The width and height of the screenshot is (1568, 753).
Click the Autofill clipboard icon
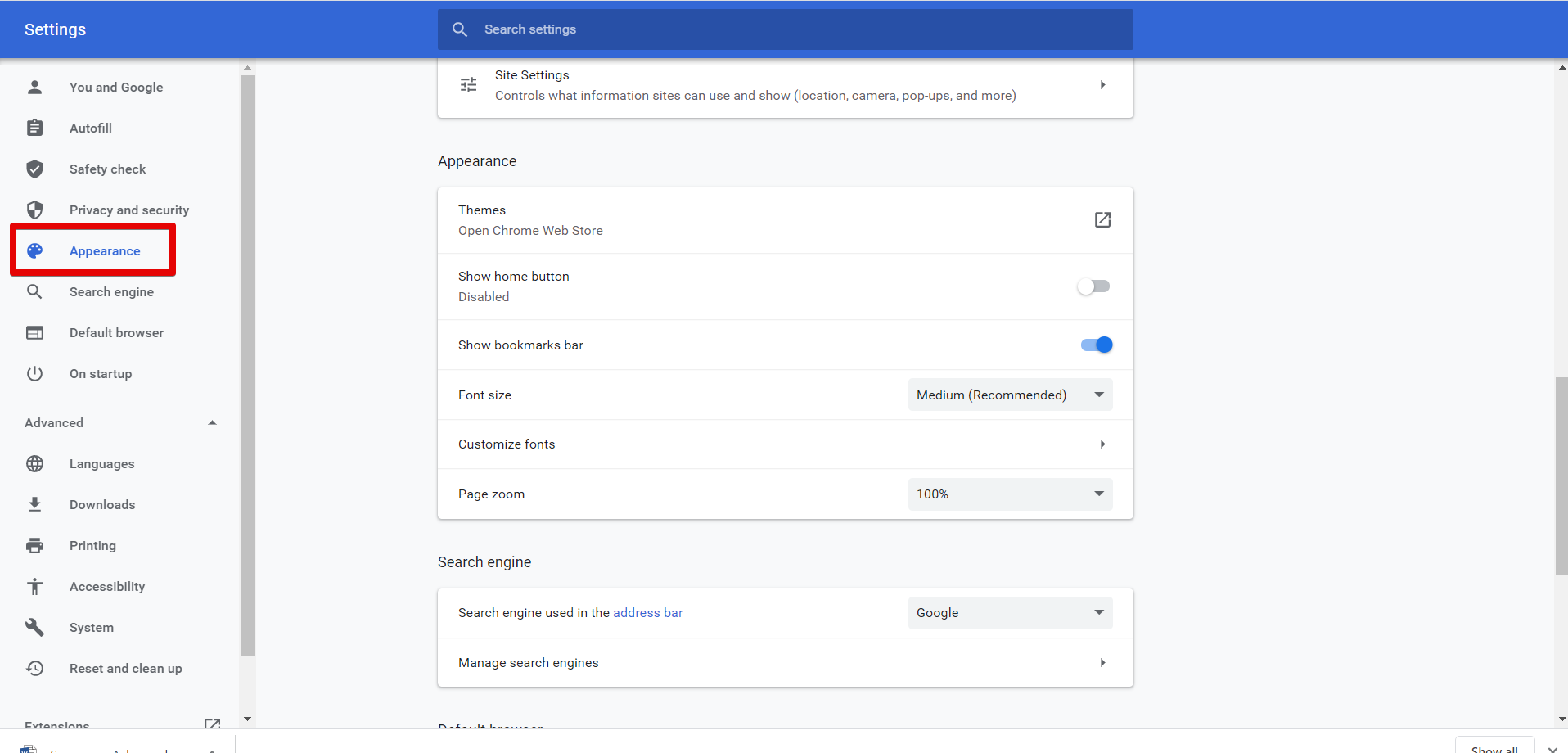coord(34,128)
